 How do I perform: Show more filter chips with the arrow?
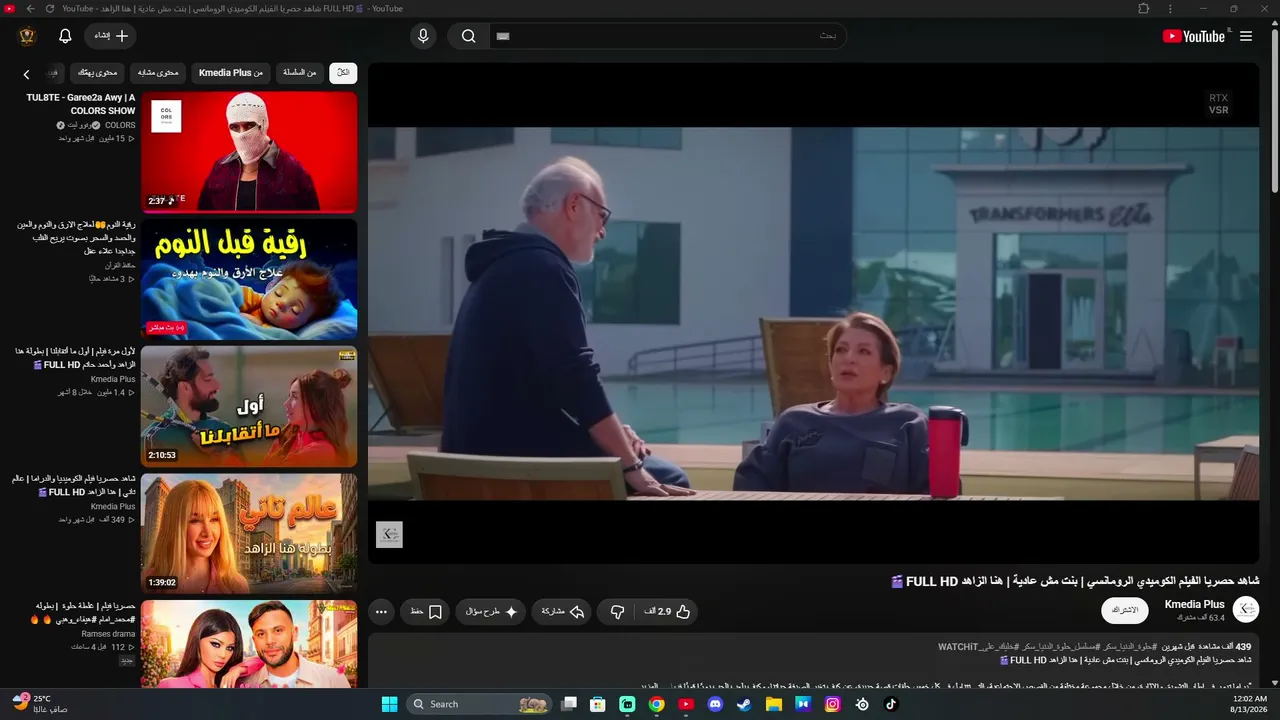(x=27, y=74)
